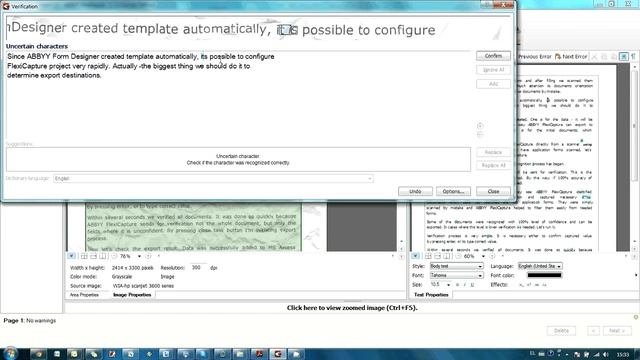Toggle the small caps effect
This screenshot has height=360, width=640.
coord(544,285)
